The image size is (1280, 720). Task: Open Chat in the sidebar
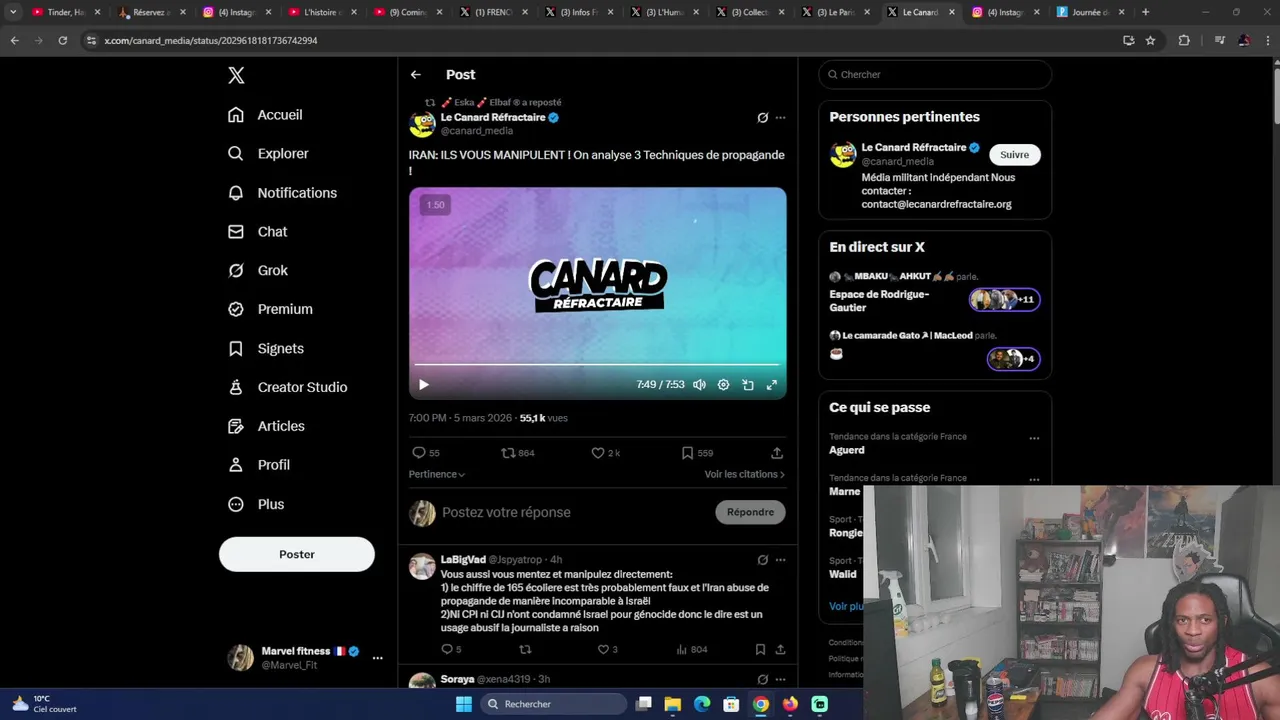coord(257,232)
